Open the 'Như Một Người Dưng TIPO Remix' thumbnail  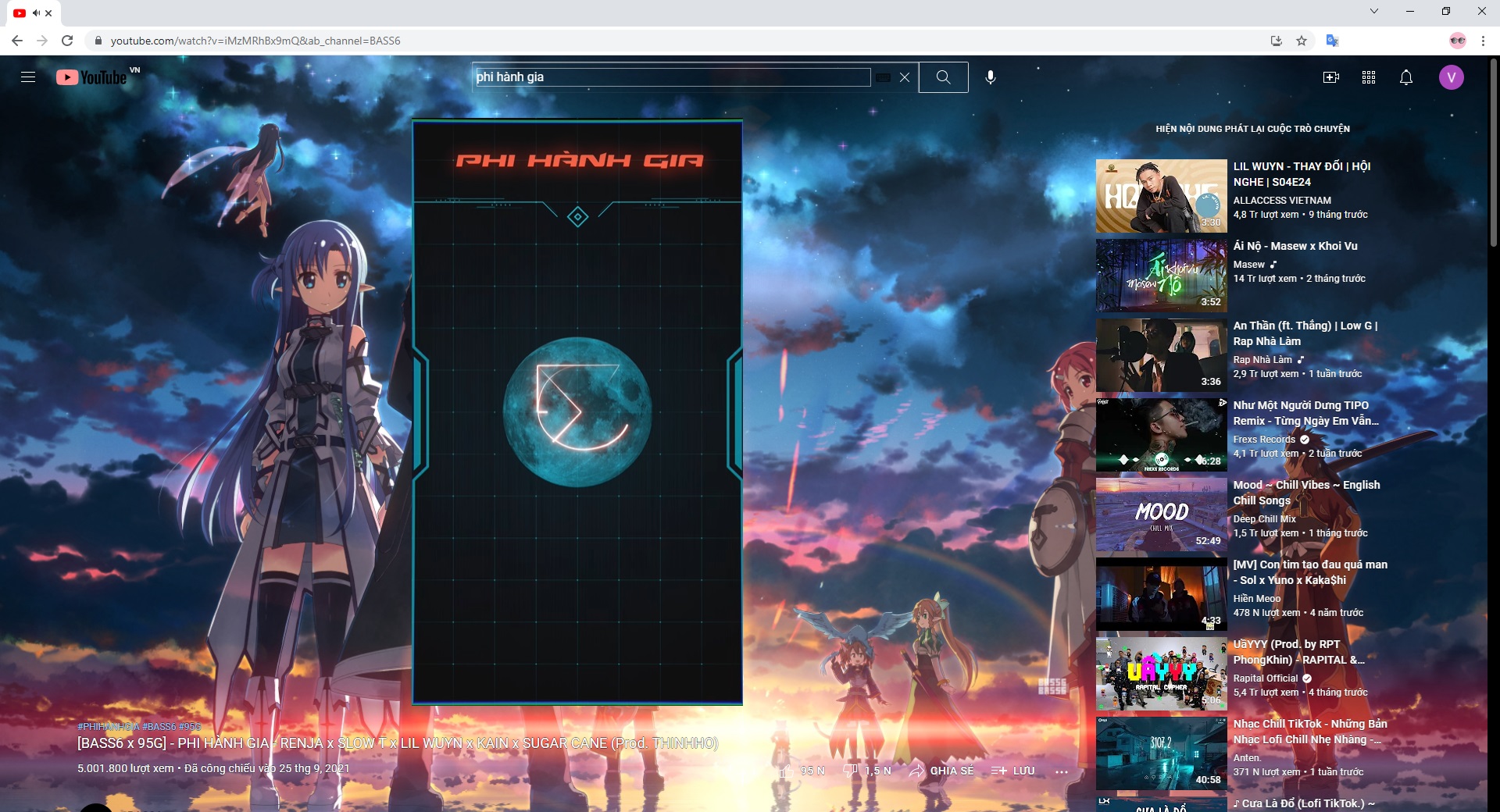[x=1162, y=435]
